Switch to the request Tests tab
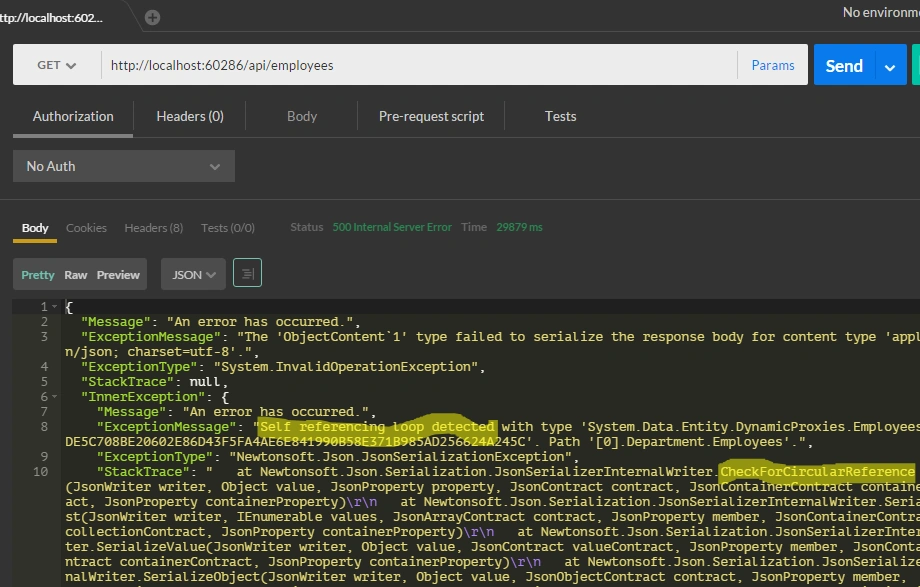 click(560, 116)
